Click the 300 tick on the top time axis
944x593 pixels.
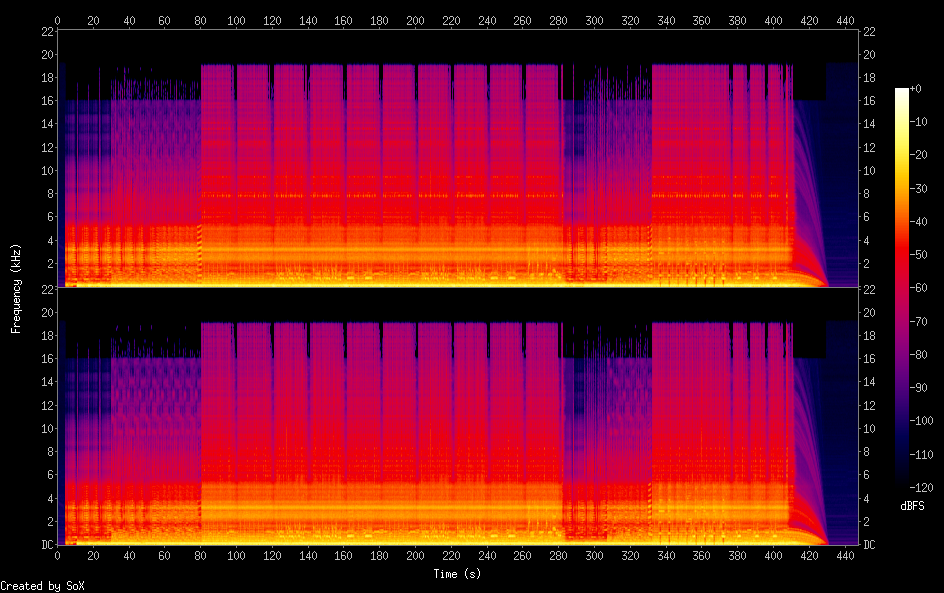click(595, 19)
